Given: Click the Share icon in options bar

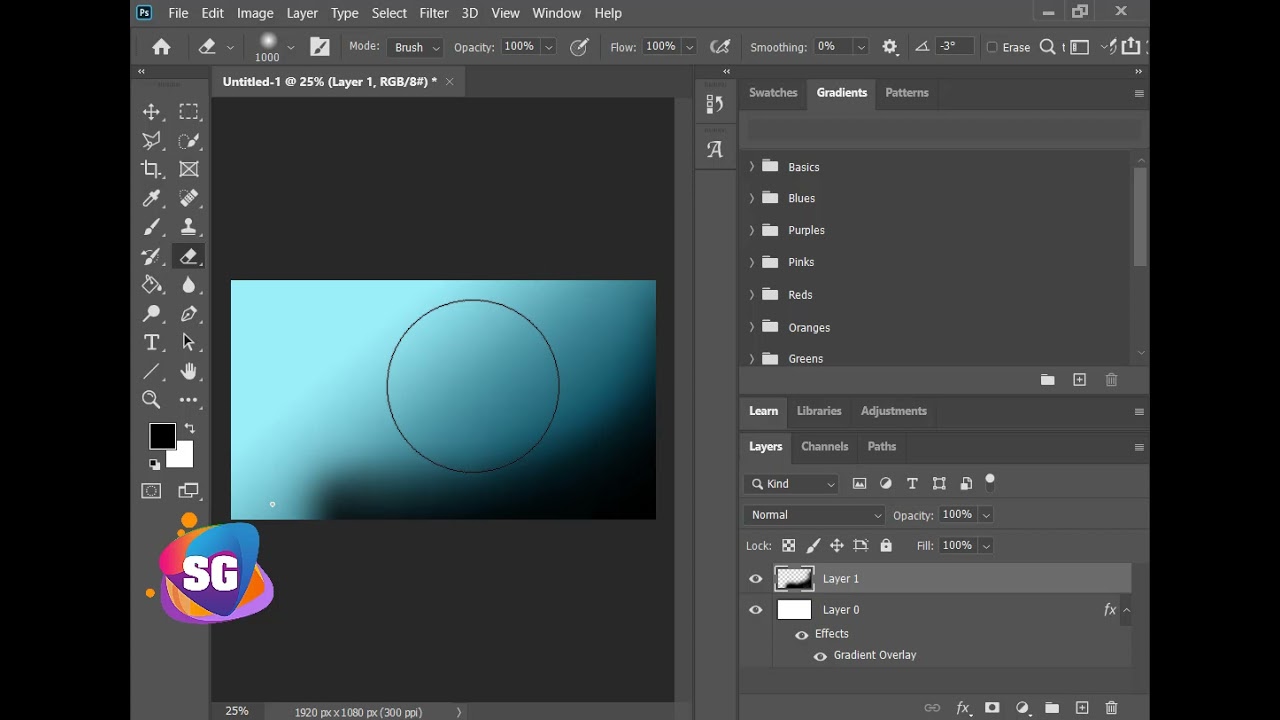Looking at the screenshot, I should [1131, 46].
